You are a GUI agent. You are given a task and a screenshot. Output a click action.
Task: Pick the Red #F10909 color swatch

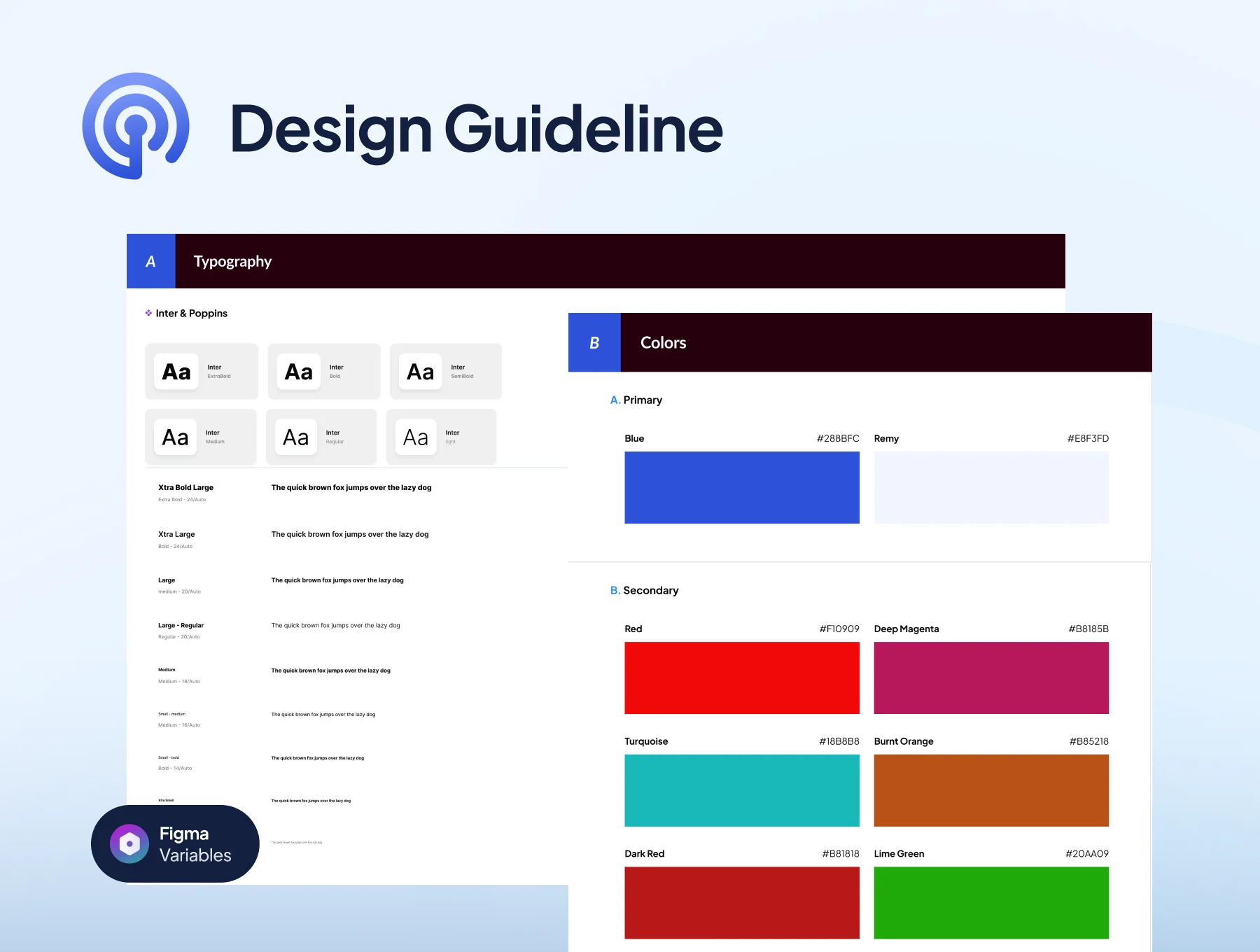click(742, 678)
